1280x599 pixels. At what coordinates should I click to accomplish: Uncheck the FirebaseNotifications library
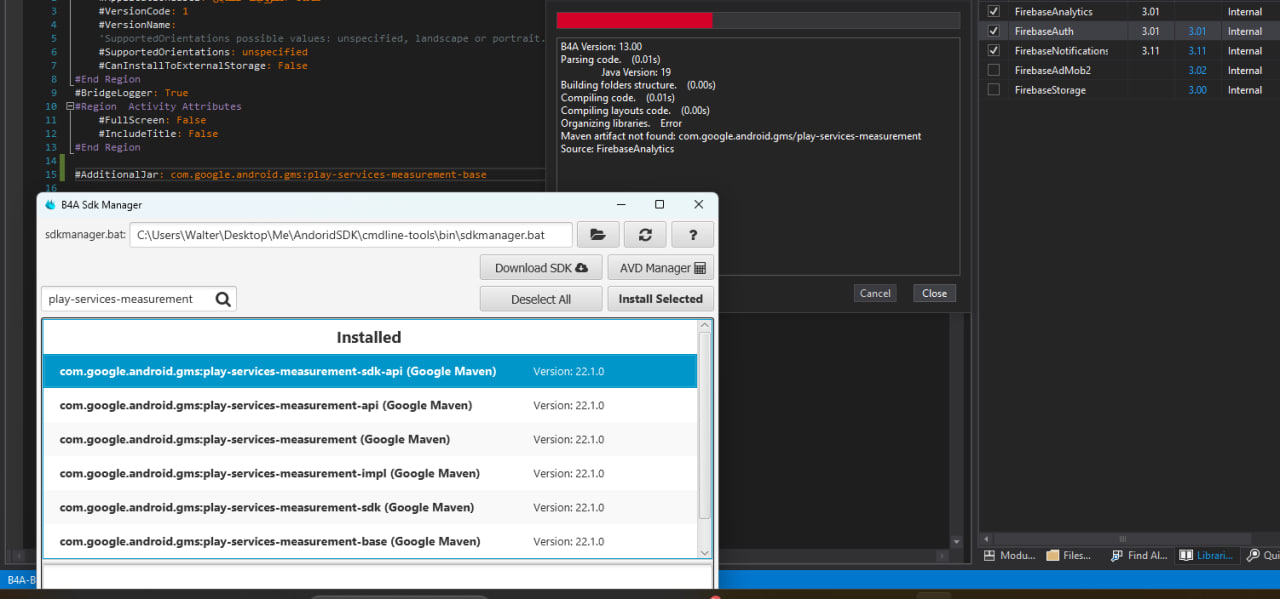[x=993, y=50]
